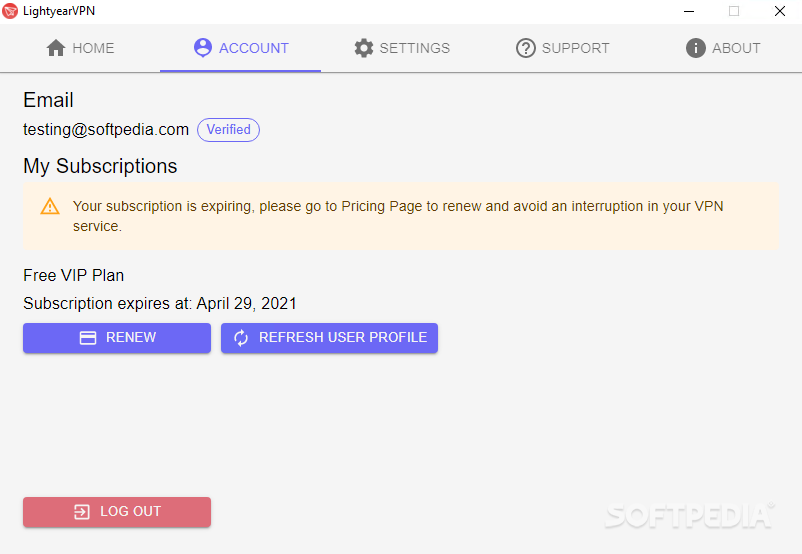The height and width of the screenshot is (554, 802).
Task: Select the email testing@softpedia.com
Action: coord(106,129)
